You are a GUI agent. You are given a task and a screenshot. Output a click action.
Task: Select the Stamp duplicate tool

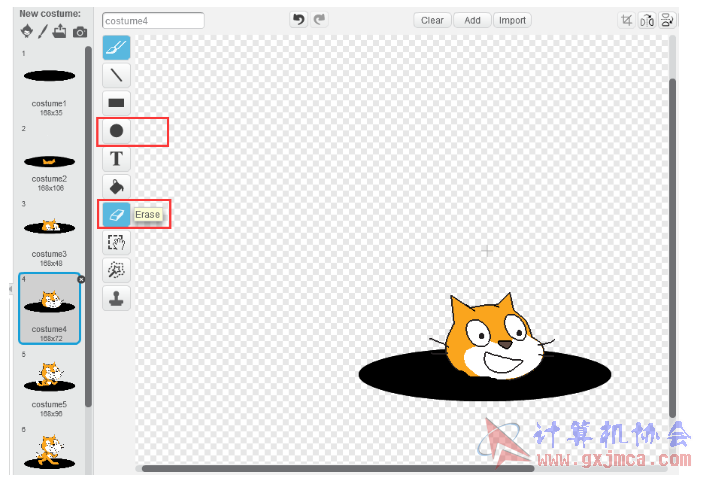pyautogui.click(x=116, y=298)
